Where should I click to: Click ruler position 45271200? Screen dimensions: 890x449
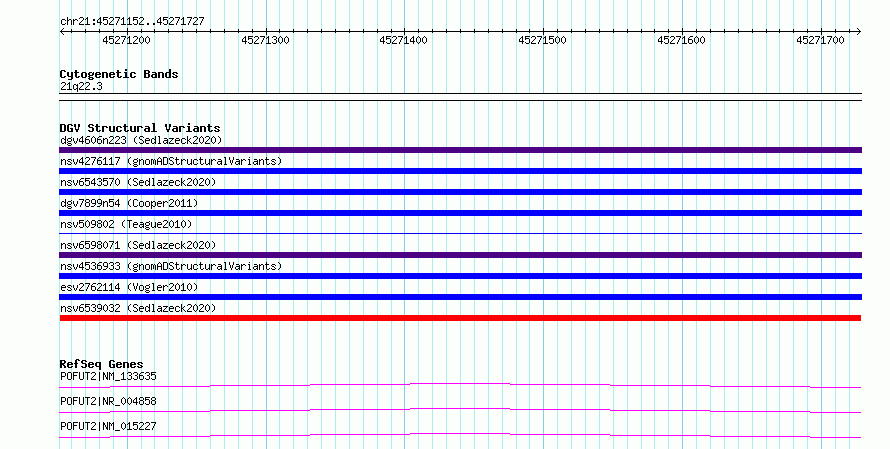coord(127,40)
